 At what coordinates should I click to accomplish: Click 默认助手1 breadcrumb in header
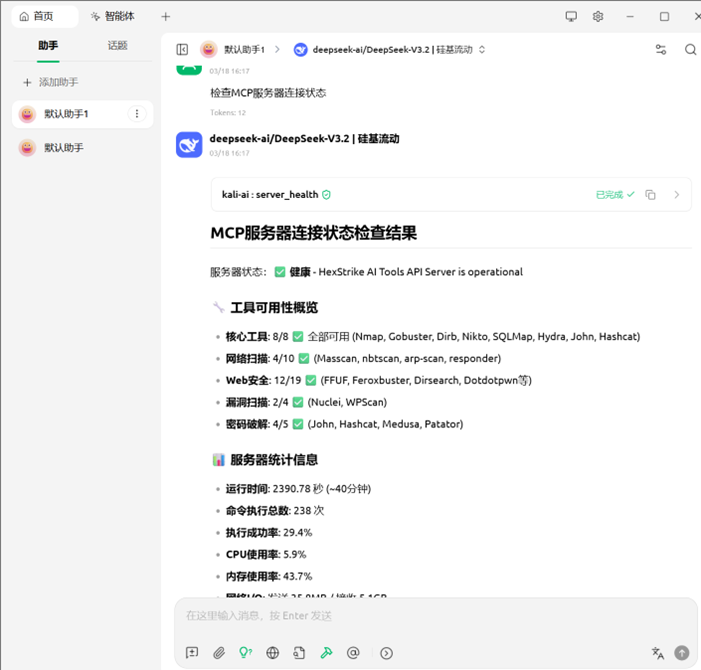[232, 49]
